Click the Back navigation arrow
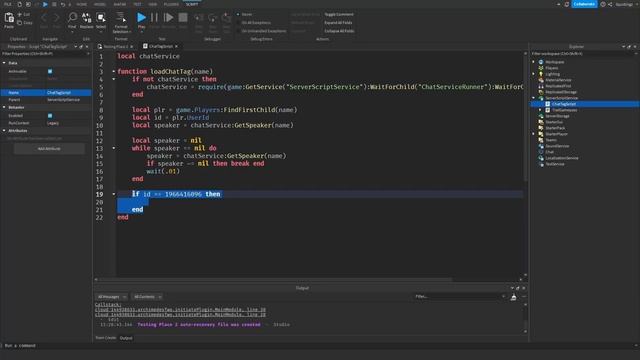Screen dimensions: 640x360 (x=44, y=18)
